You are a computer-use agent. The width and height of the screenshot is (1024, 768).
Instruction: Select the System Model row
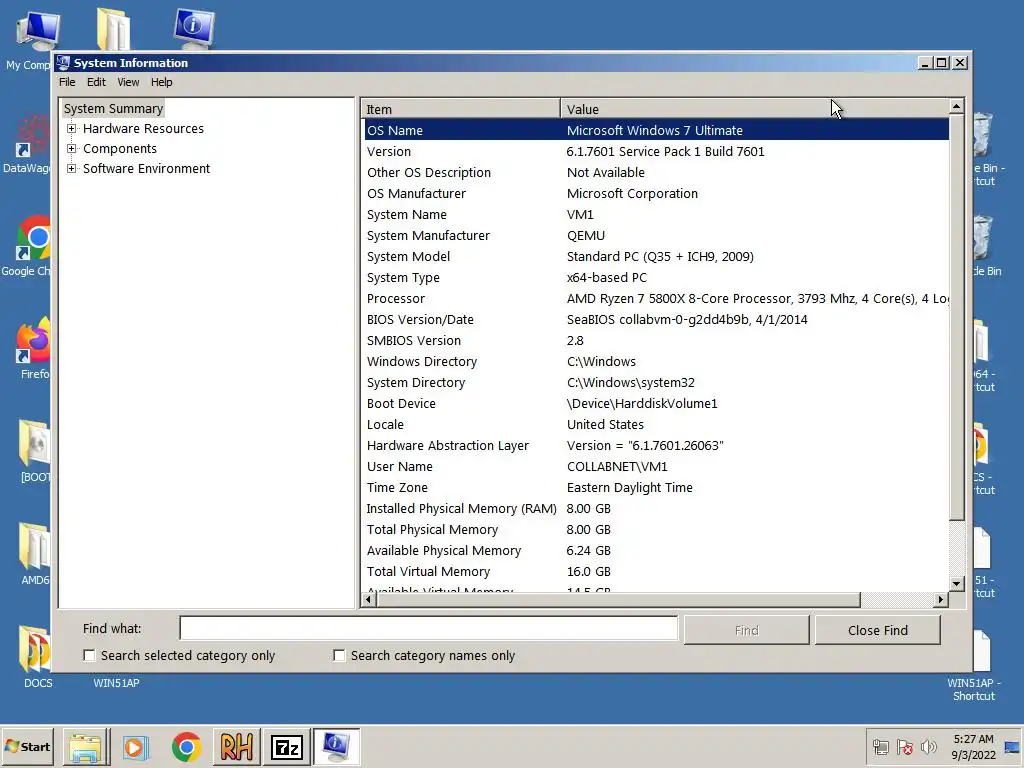[656, 257]
